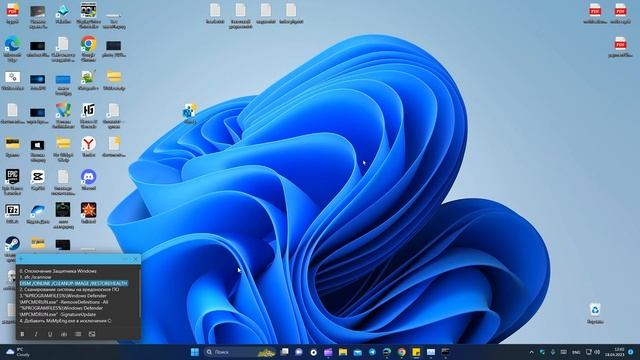The width and height of the screenshot is (640, 360).
Task: Select the orange star desktop icon
Action: point(88,213)
